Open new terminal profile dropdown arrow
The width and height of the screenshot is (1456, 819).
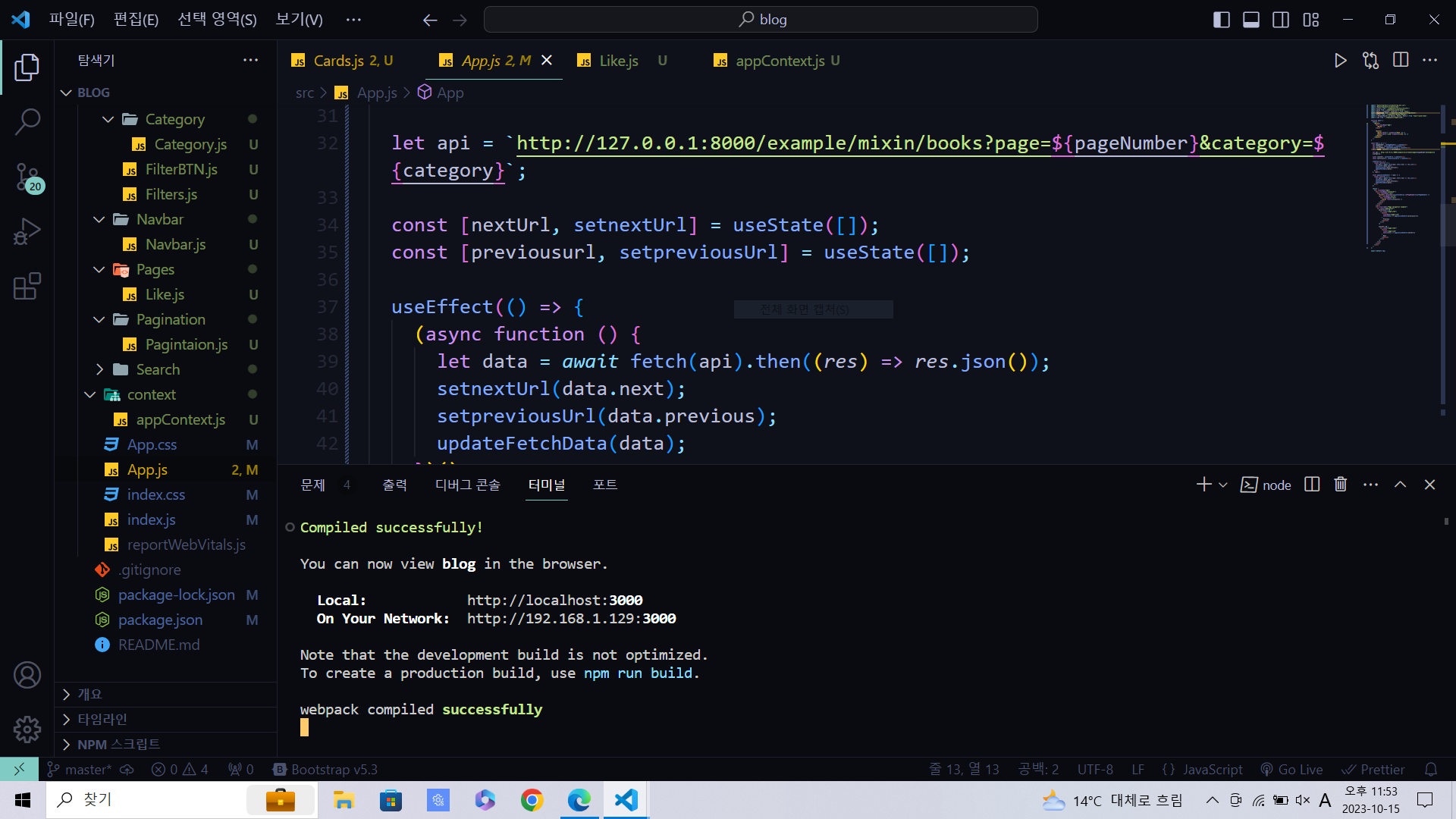pyautogui.click(x=1223, y=485)
